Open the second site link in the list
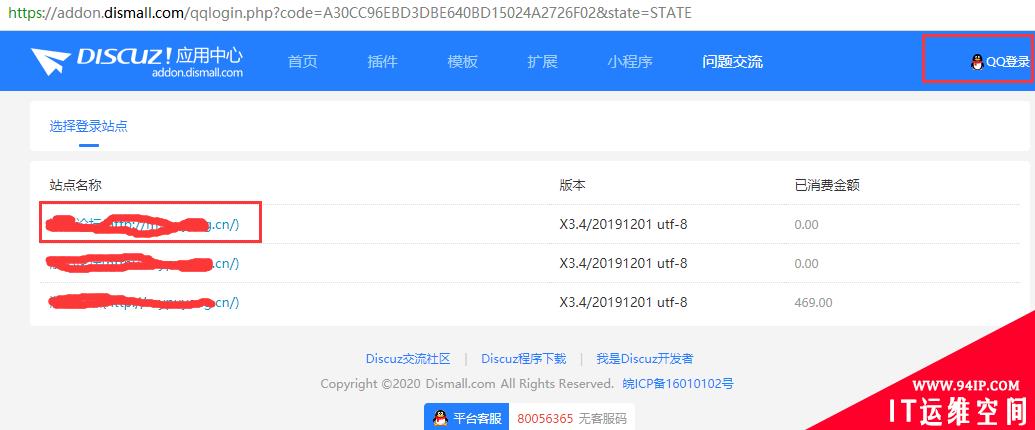This screenshot has width=1035, height=430. point(143,264)
